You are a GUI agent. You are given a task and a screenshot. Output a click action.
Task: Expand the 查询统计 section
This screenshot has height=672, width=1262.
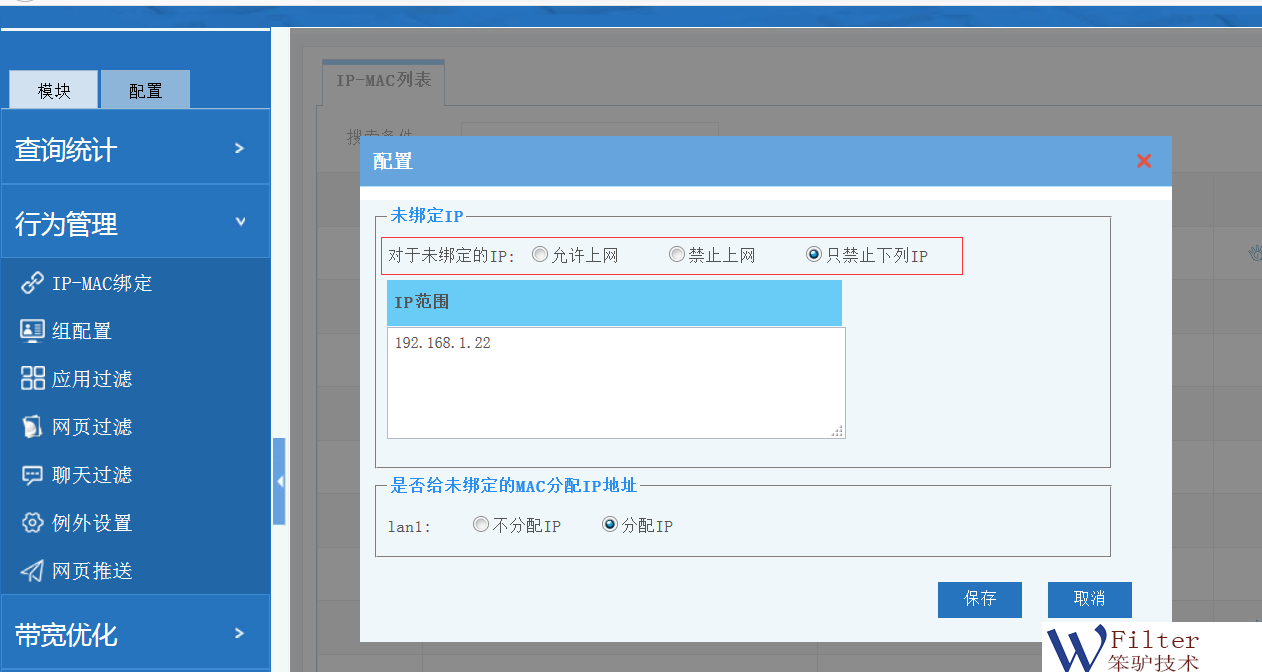tap(135, 149)
